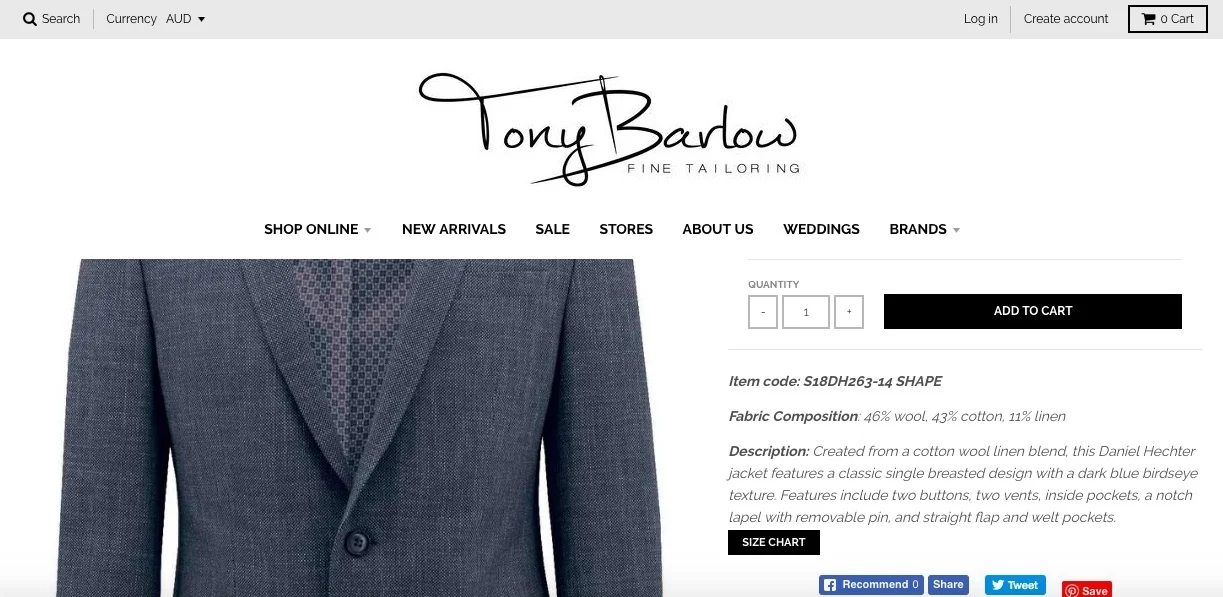Click the Facebook Recommend button
Screen dimensions: 1223x597
coord(871,585)
